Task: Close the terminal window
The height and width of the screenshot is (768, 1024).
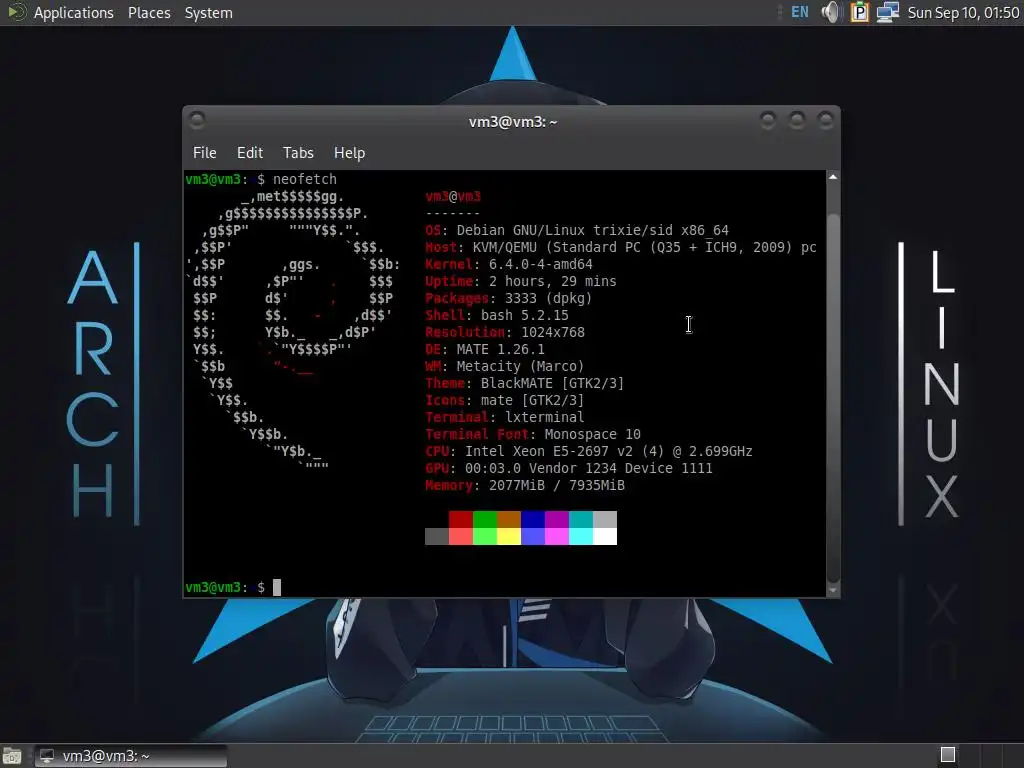Action: (825, 120)
